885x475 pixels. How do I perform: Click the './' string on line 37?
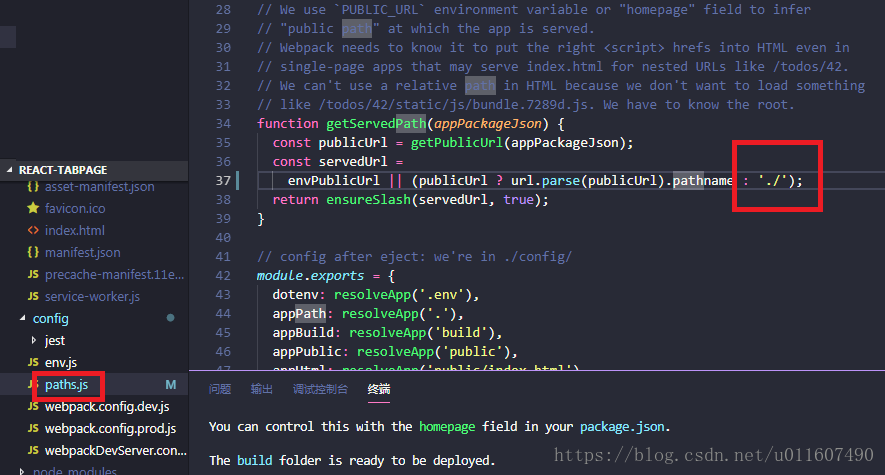pyautogui.click(x=773, y=181)
